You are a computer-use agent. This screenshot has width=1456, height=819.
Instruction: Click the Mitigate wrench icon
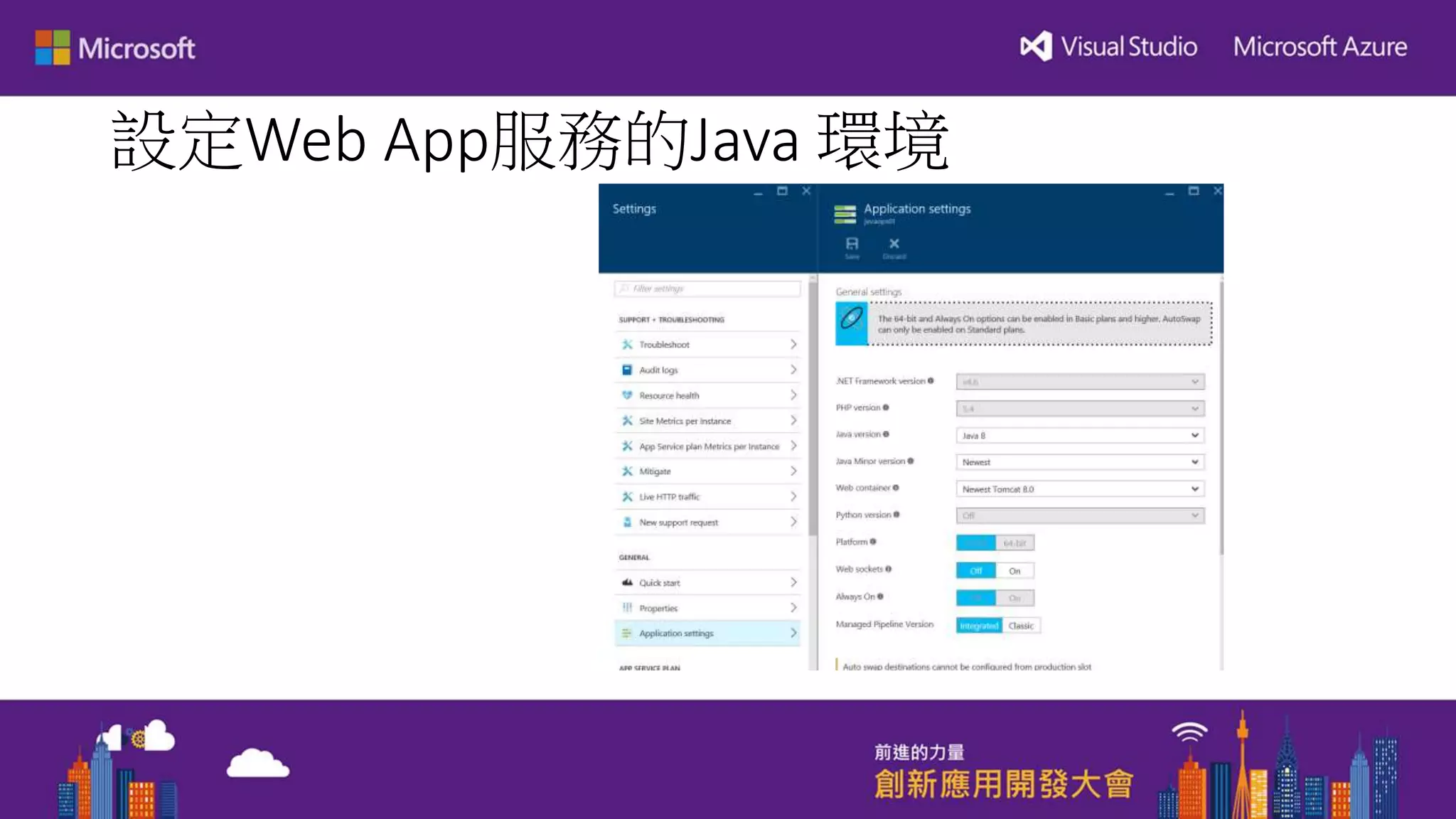pyautogui.click(x=627, y=471)
